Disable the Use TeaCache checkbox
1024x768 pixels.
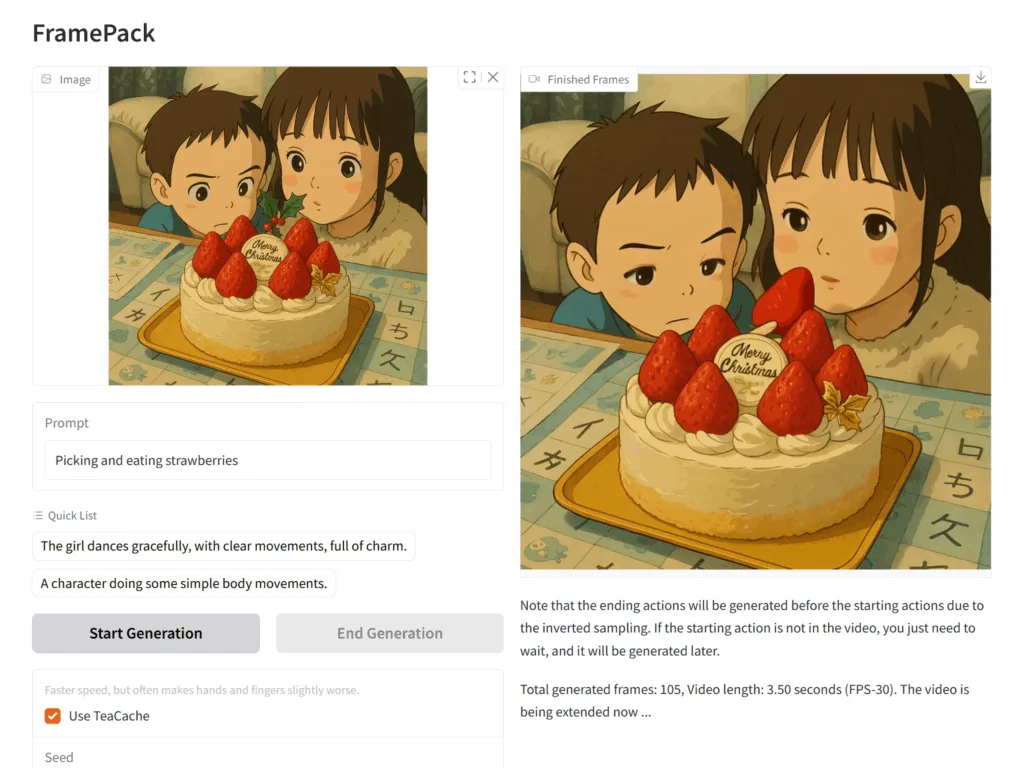pos(53,716)
